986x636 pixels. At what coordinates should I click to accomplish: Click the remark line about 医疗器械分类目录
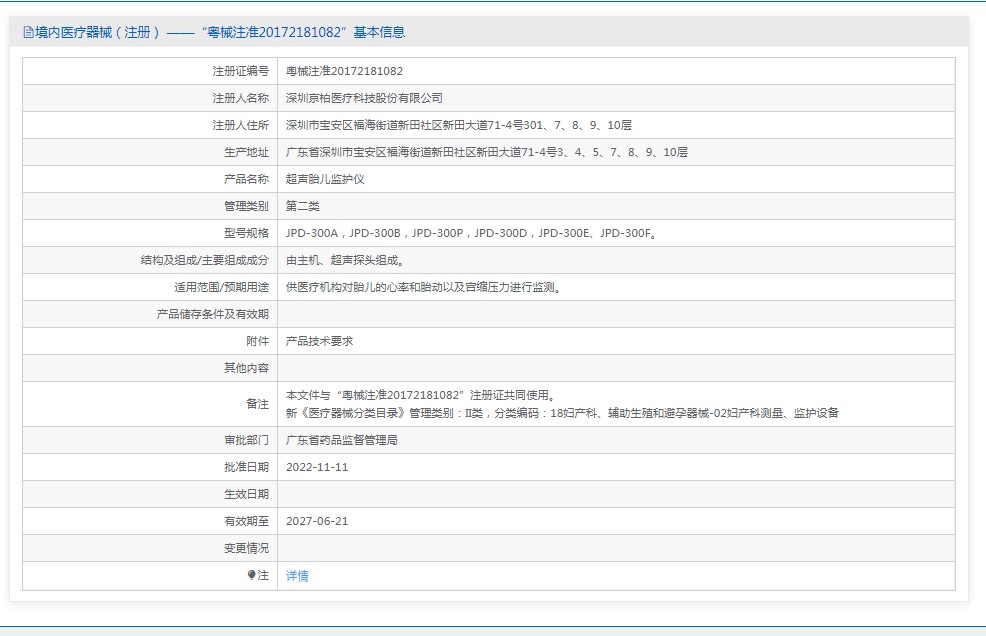tap(562, 412)
